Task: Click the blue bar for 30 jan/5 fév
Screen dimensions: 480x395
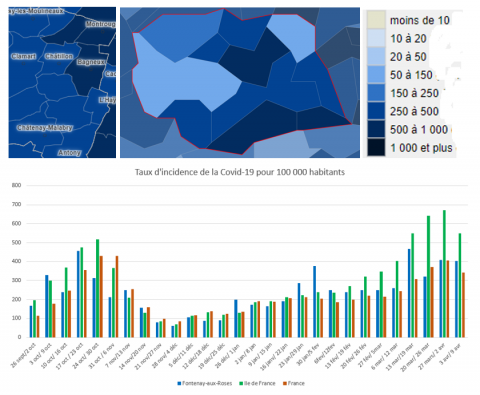Action: point(315,302)
